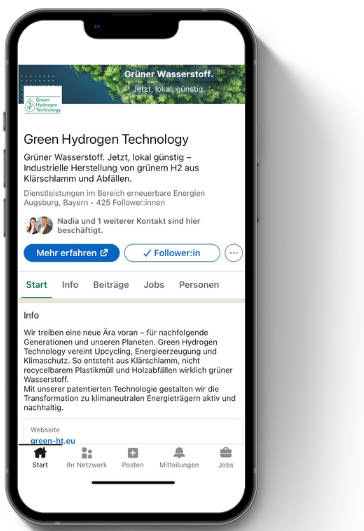Open the Beiträge tab
Viewport: 364px width, 531px height.
click(x=111, y=285)
